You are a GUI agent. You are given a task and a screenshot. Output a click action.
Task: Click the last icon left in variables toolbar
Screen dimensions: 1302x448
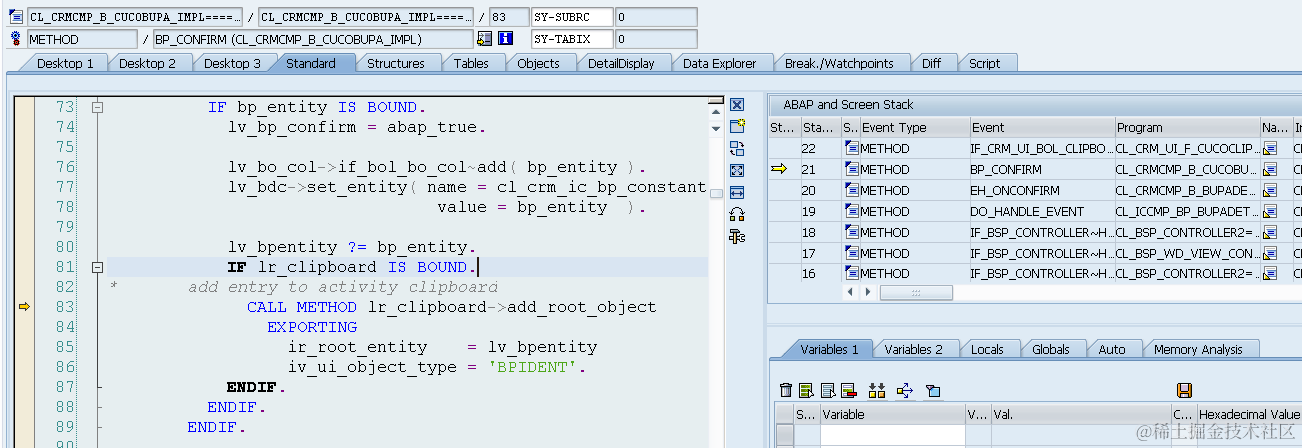coord(933,390)
